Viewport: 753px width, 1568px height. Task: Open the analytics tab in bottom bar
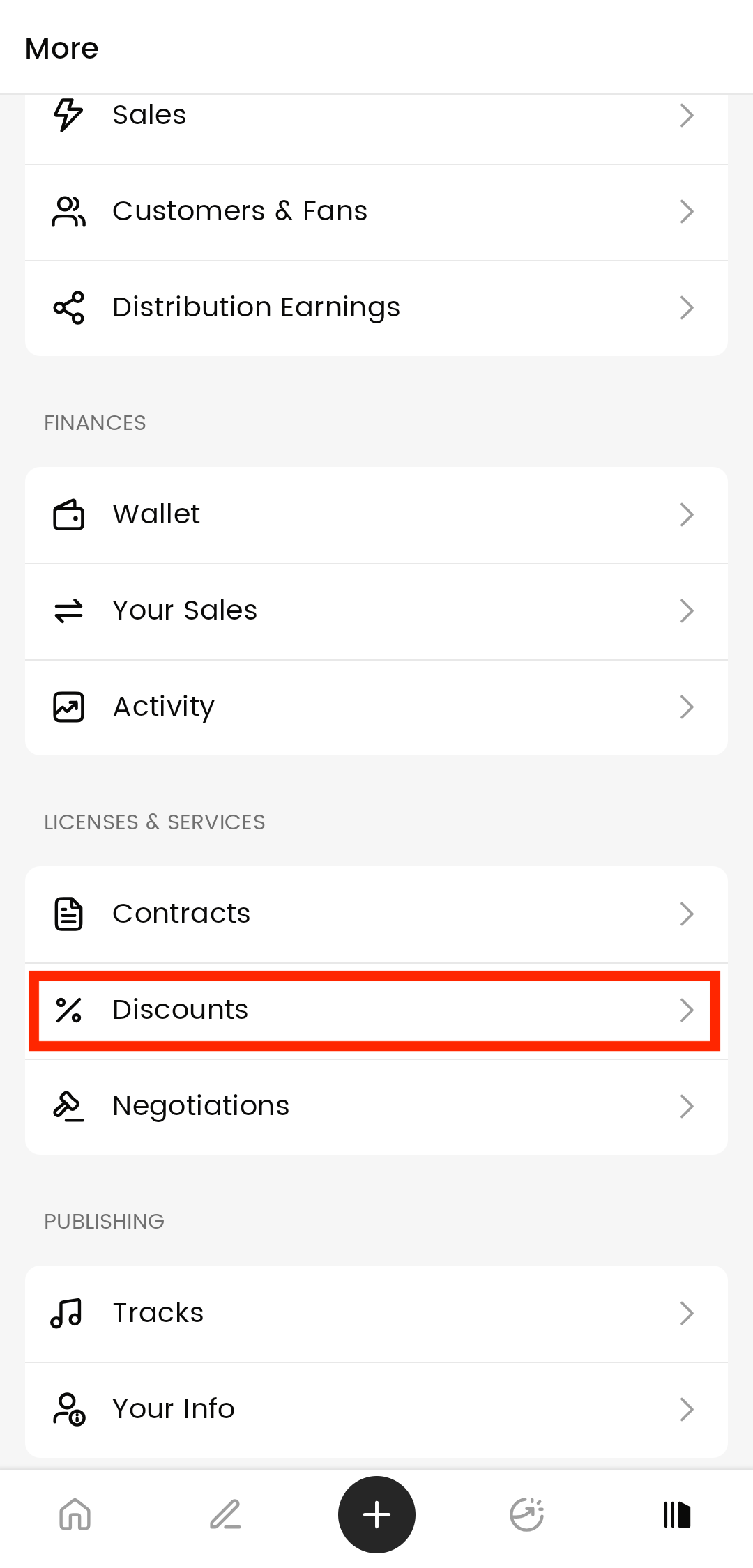(x=527, y=1514)
